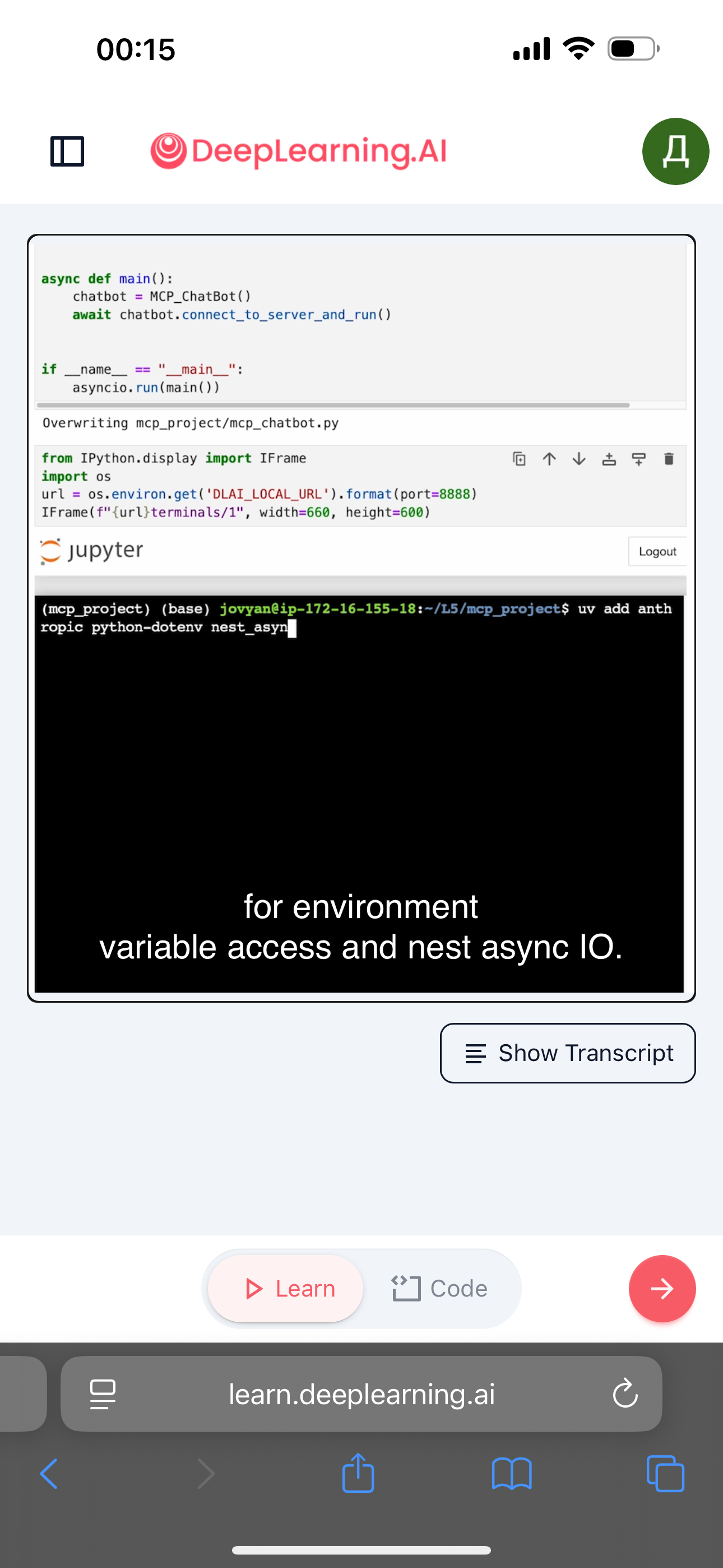Move the cell up with the arrow

pyautogui.click(x=549, y=459)
